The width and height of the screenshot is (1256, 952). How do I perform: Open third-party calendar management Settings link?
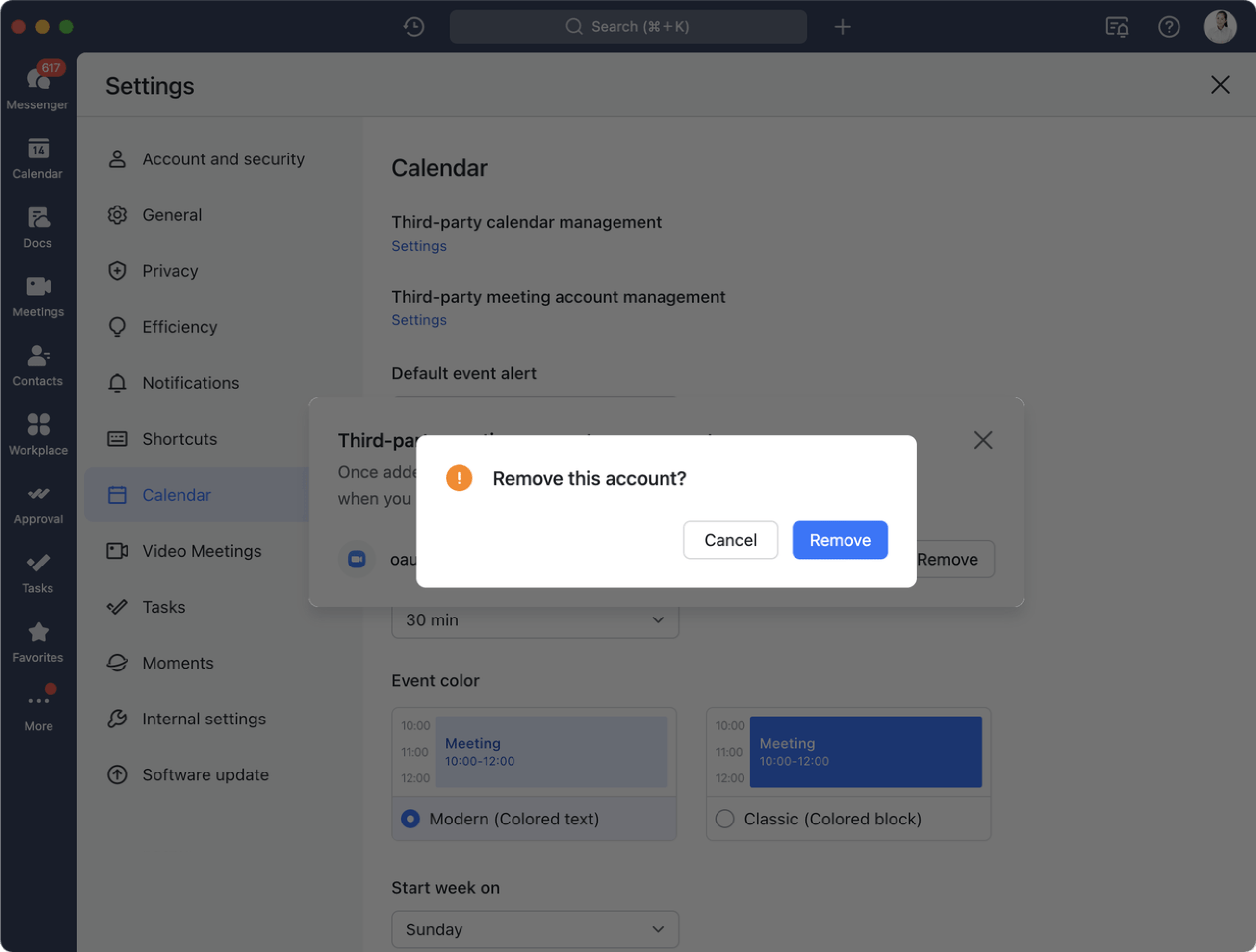418,245
